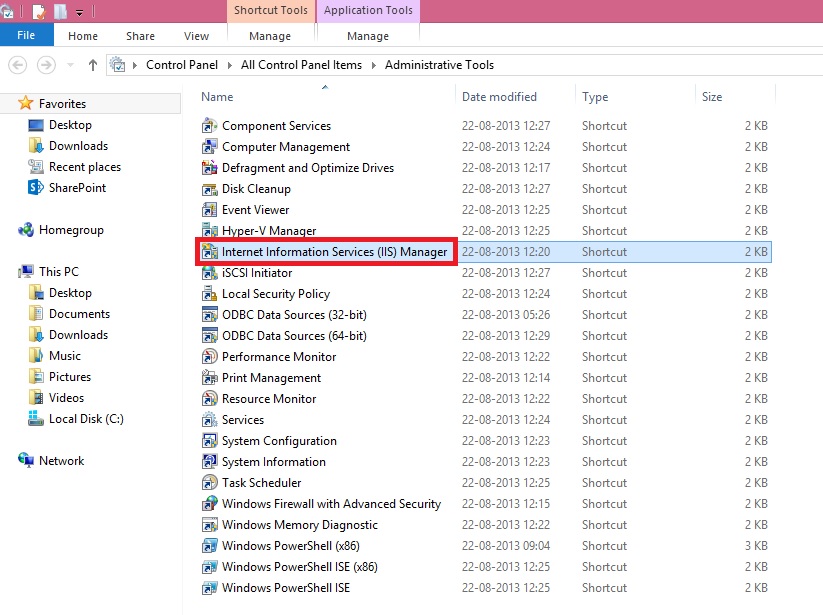Image resolution: width=823 pixels, height=615 pixels.
Task: Click the Back navigation button
Action: coord(18,64)
